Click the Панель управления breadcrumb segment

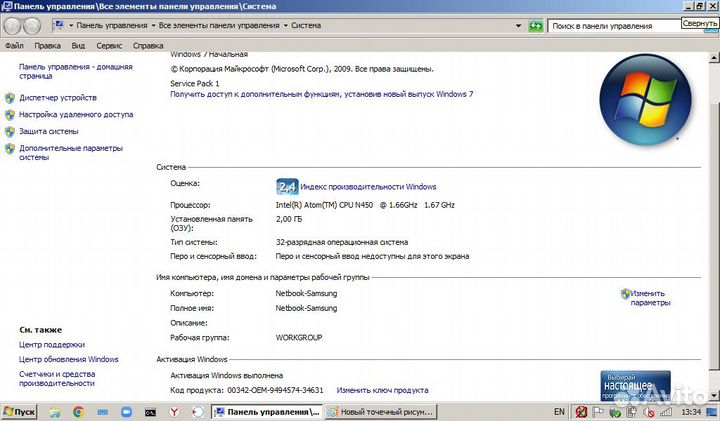(x=112, y=26)
